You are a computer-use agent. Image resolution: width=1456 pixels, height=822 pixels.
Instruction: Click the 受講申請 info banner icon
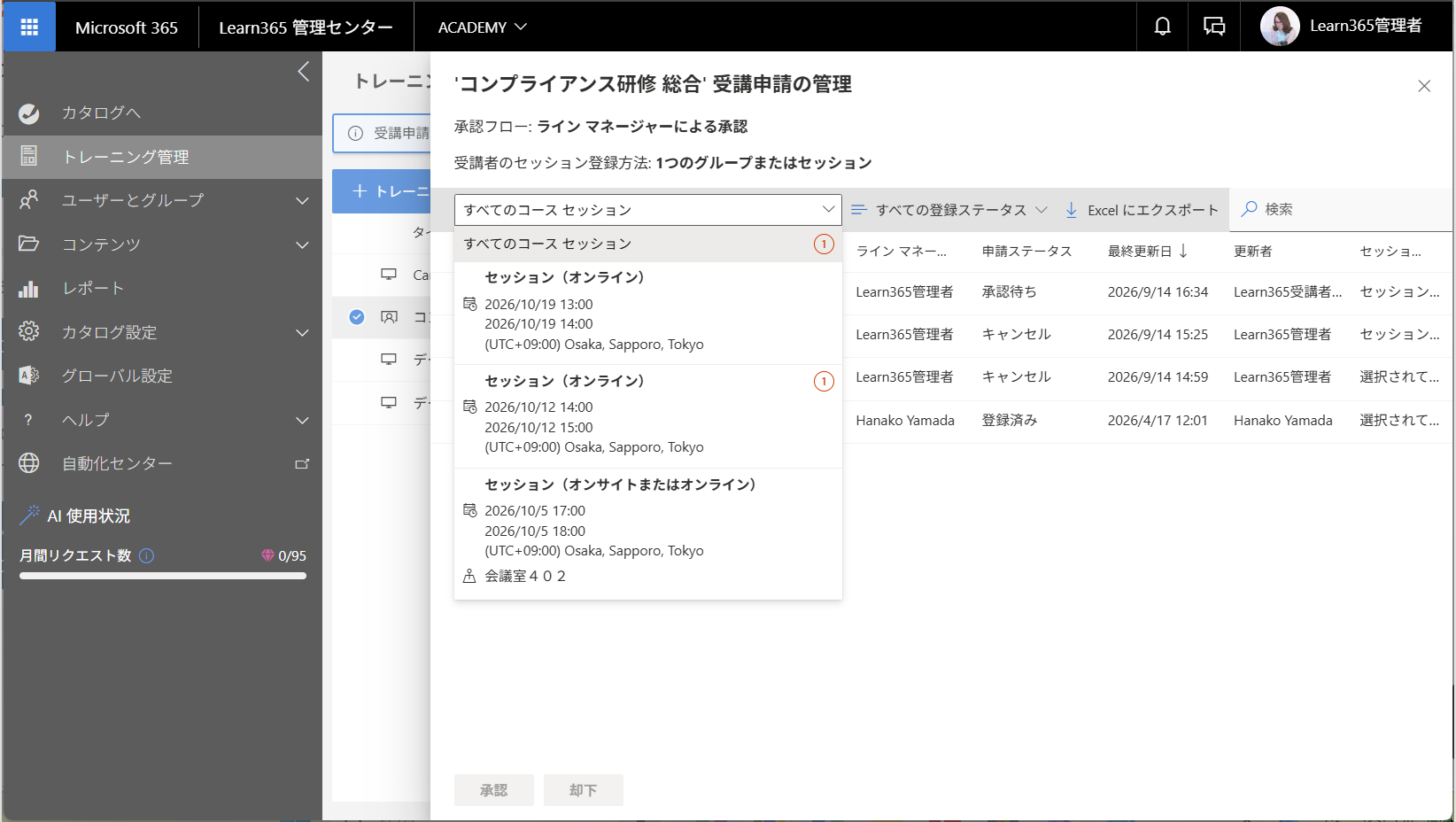coord(355,133)
